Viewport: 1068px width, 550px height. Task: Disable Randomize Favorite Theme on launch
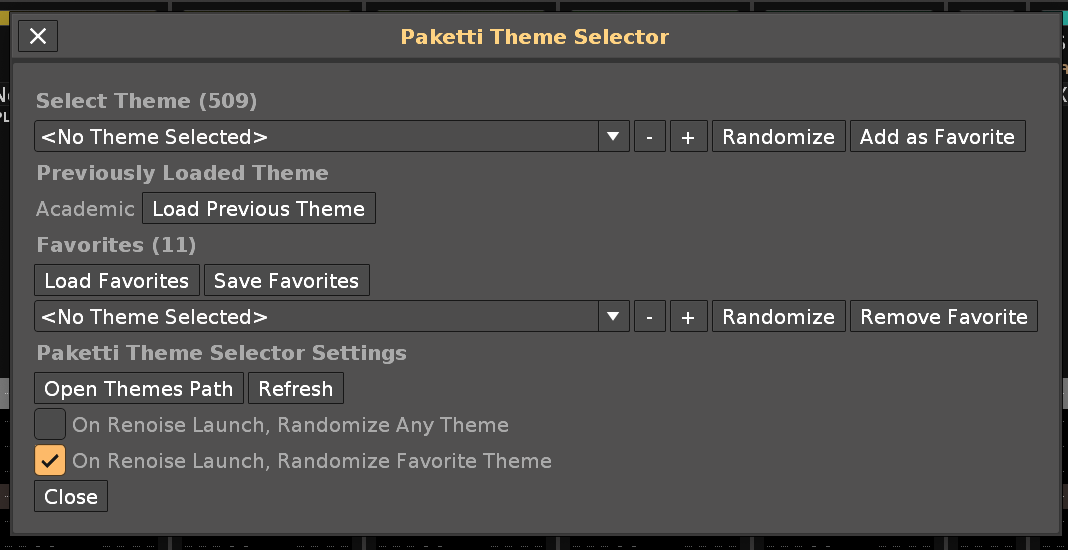[50, 461]
